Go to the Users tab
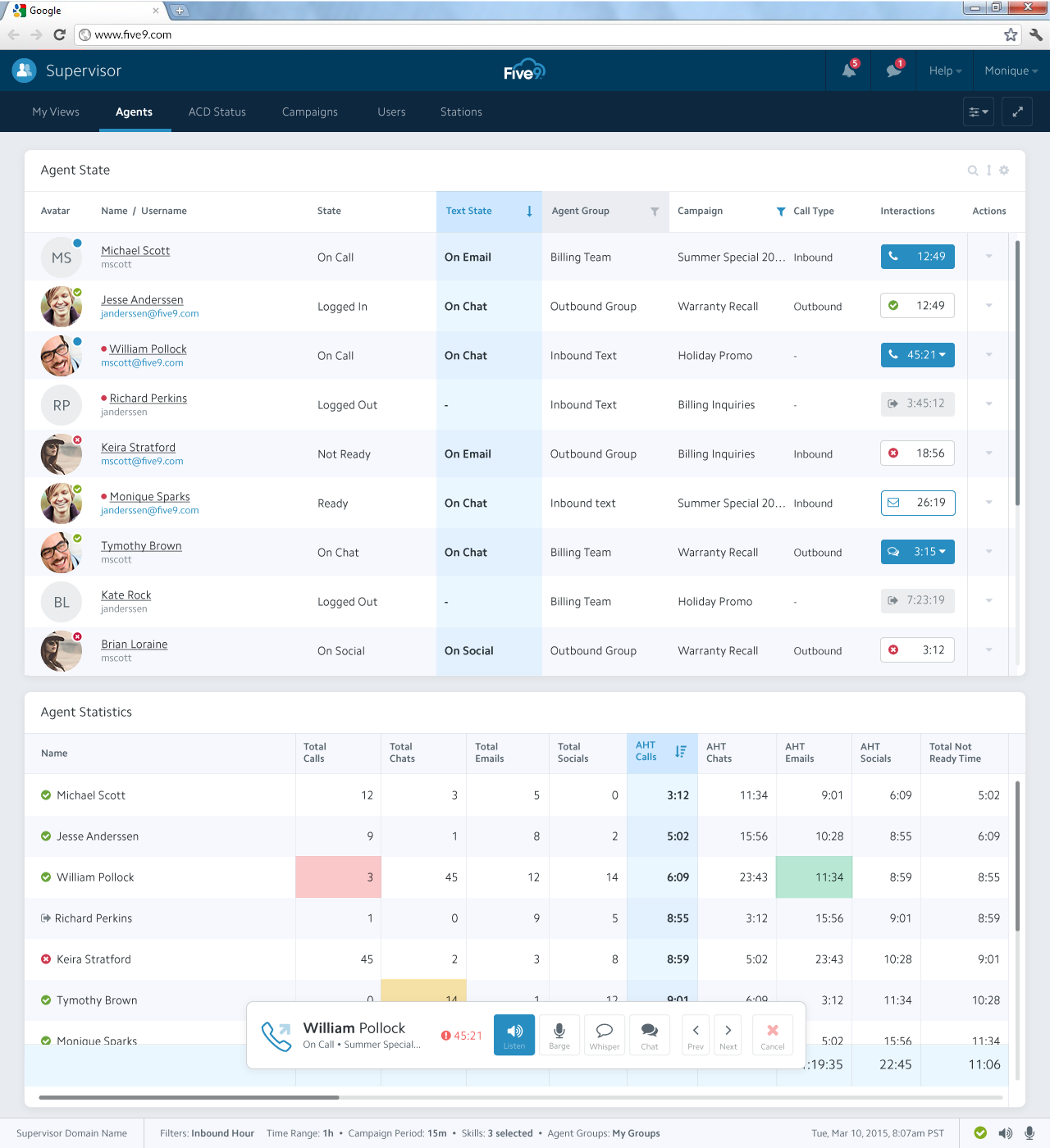 [391, 112]
